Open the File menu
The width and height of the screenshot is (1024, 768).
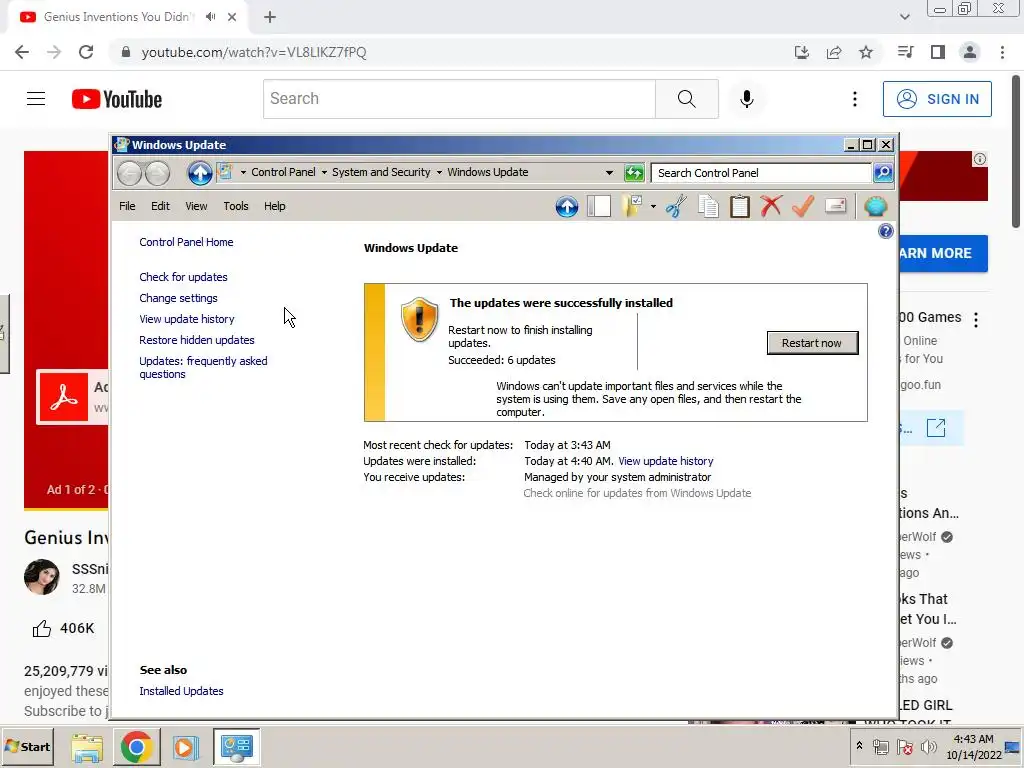[127, 206]
